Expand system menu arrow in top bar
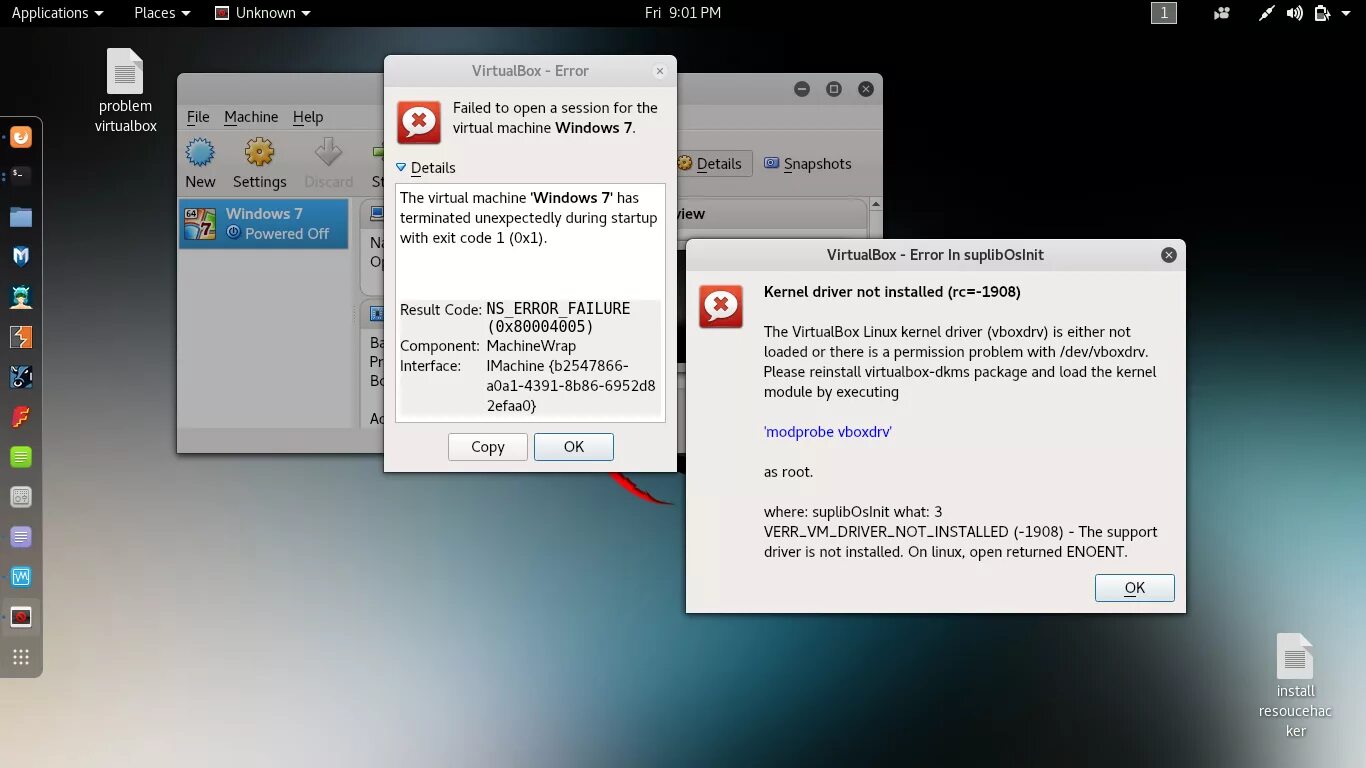The height and width of the screenshot is (768, 1366). (x=1347, y=13)
